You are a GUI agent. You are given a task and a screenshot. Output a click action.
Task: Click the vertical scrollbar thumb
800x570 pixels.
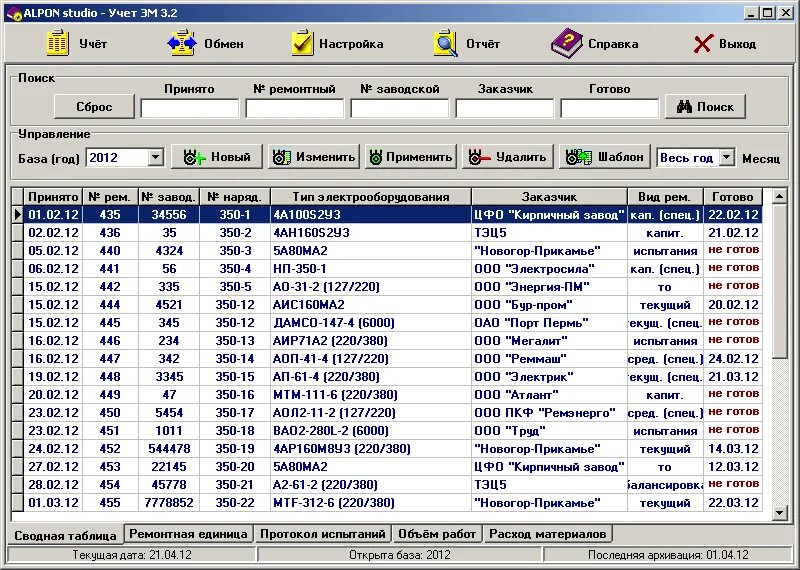(780, 282)
